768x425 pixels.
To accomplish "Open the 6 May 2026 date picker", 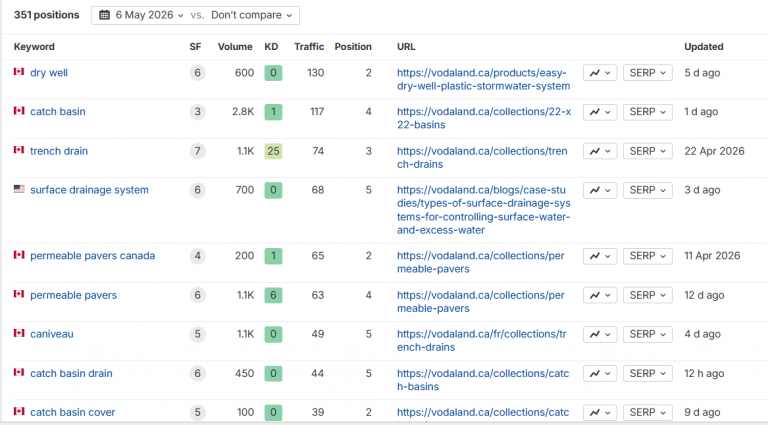I will pos(149,15).
